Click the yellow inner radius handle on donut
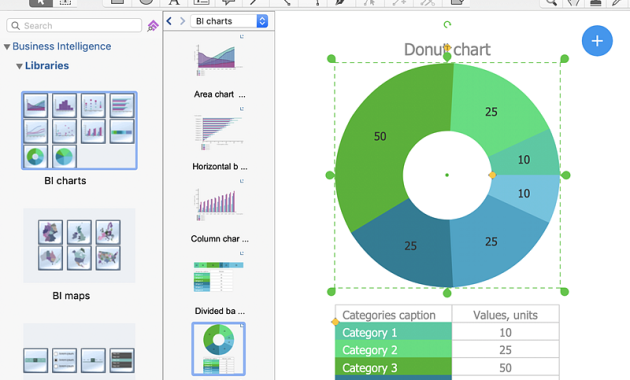 [x=492, y=175]
